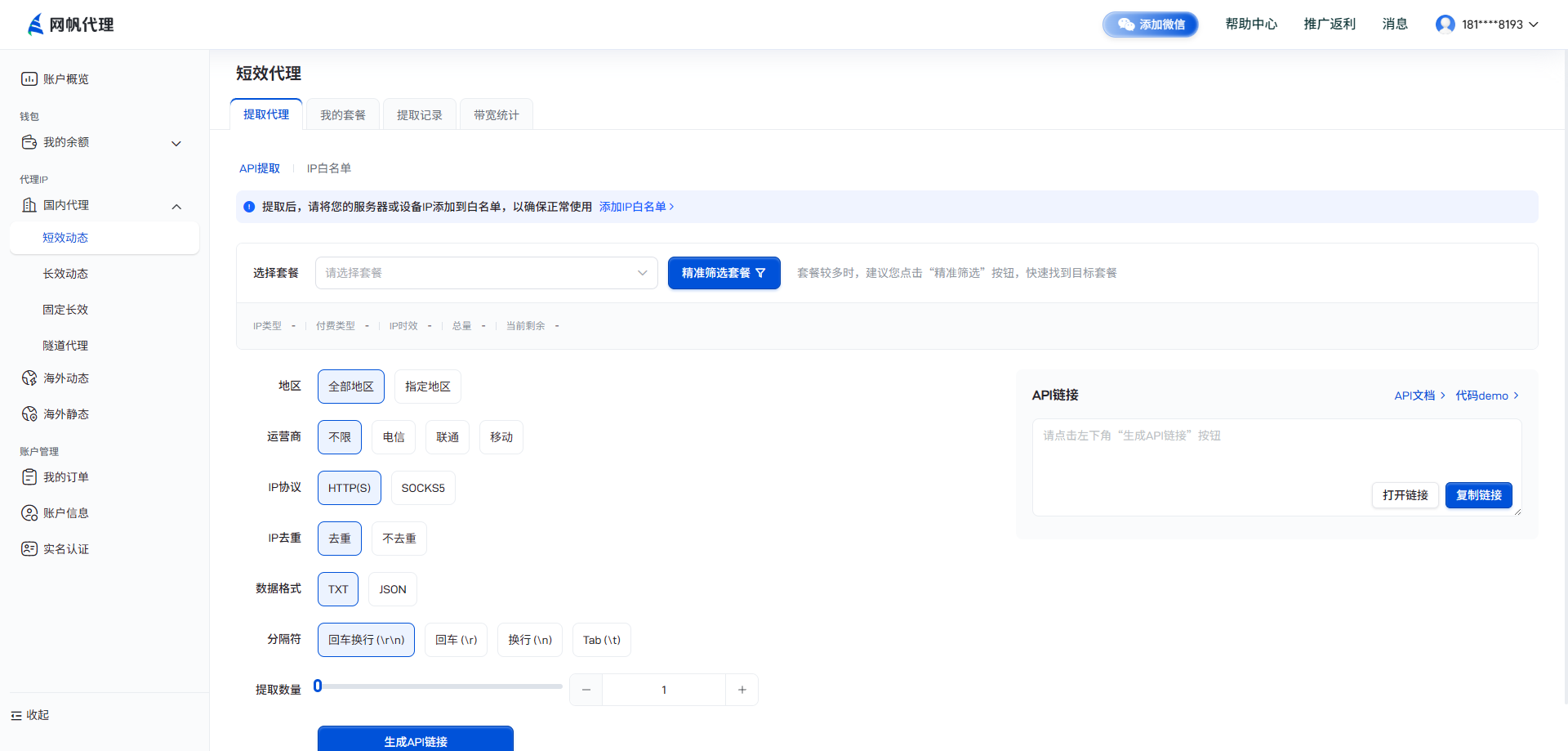Select Tab (\t) separator option
The width and height of the screenshot is (1568, 751).
point(602,640)
